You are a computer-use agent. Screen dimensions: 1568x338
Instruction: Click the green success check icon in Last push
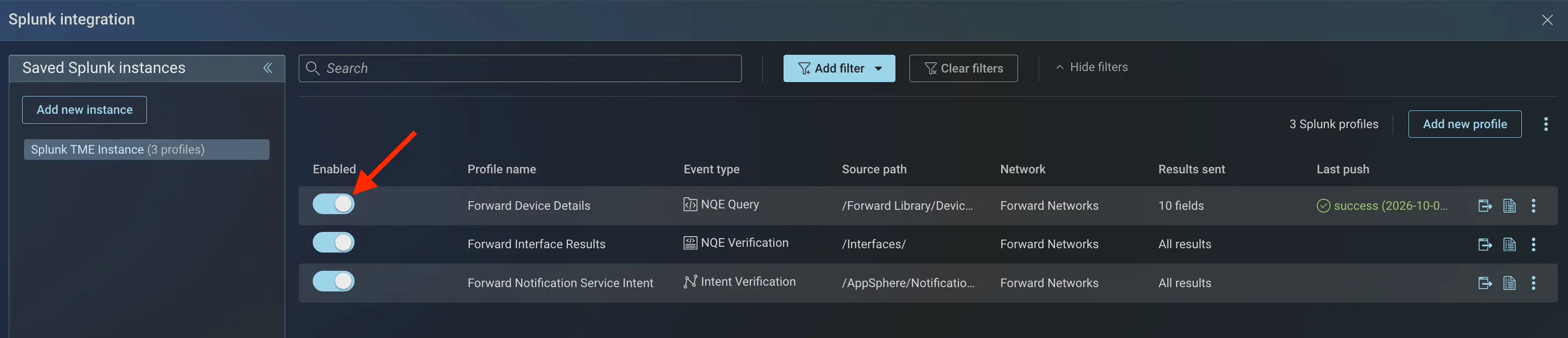pyautogui.click(x=1323, y=206)
